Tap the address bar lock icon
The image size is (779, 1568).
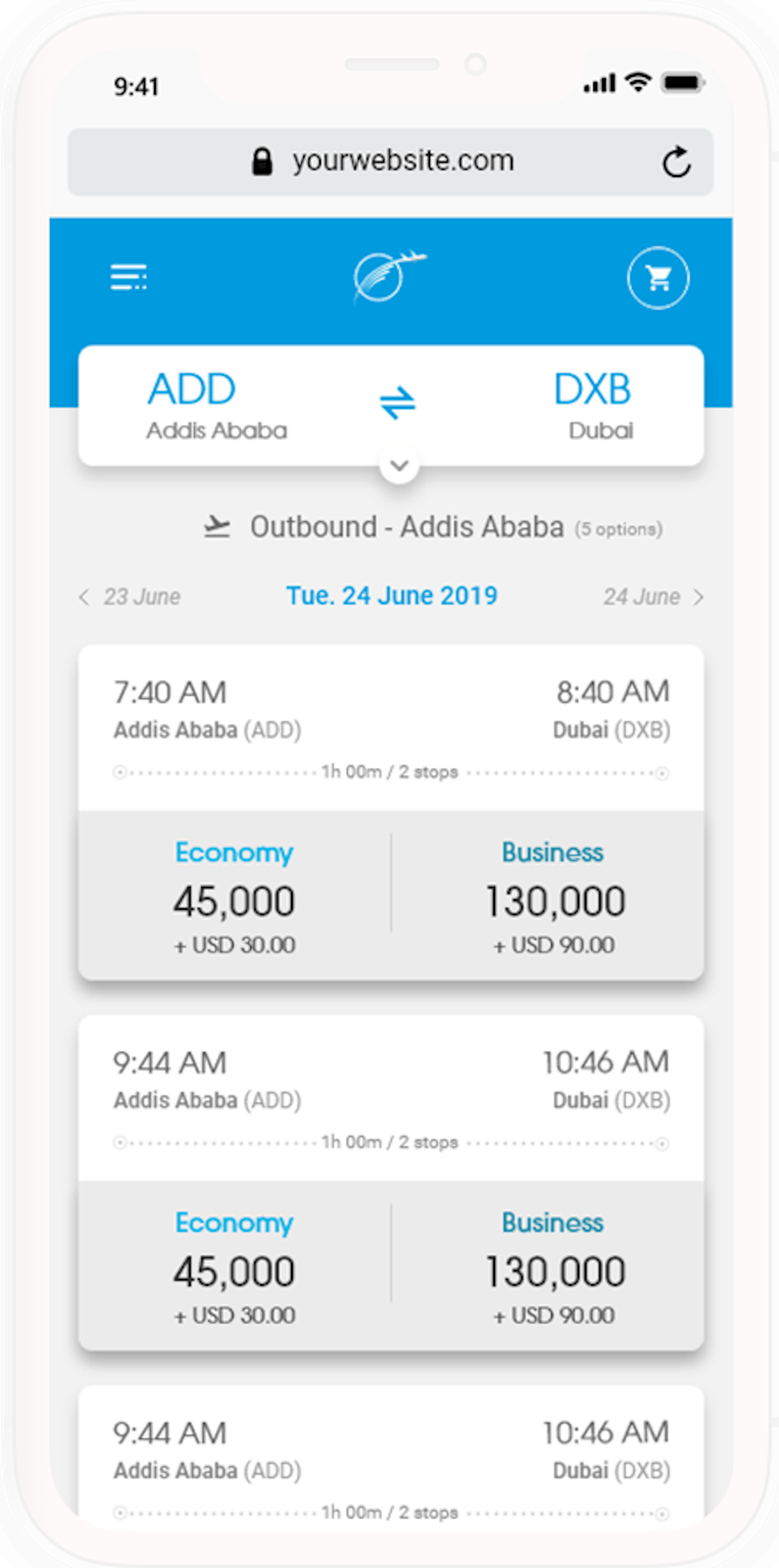coord(262,162)
